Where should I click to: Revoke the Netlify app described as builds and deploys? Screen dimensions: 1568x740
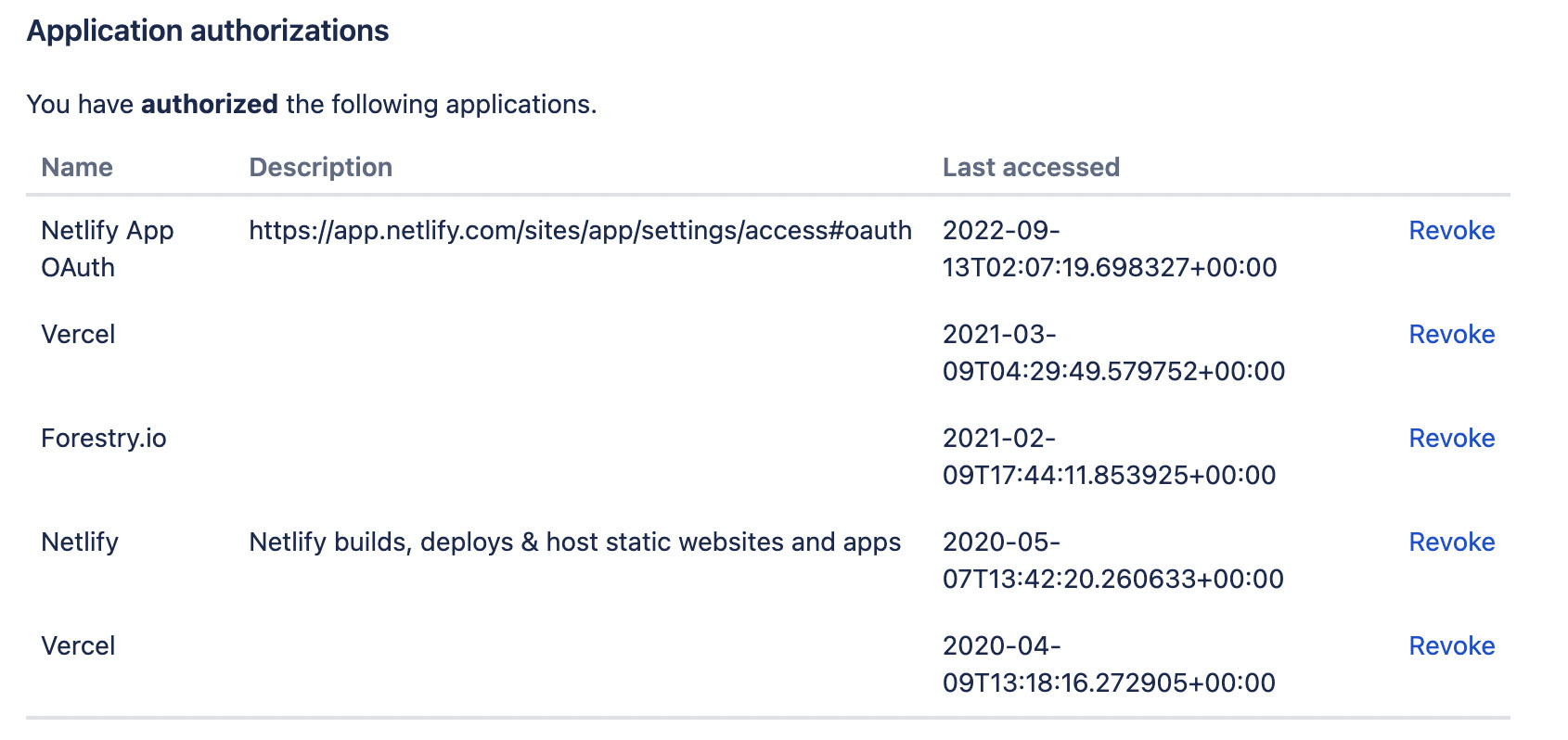1451,542
